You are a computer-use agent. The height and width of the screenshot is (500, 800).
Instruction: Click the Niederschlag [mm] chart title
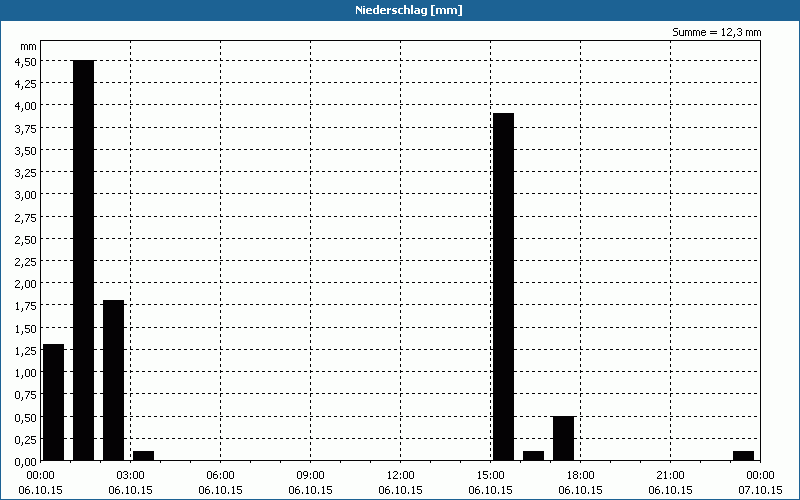409,10
